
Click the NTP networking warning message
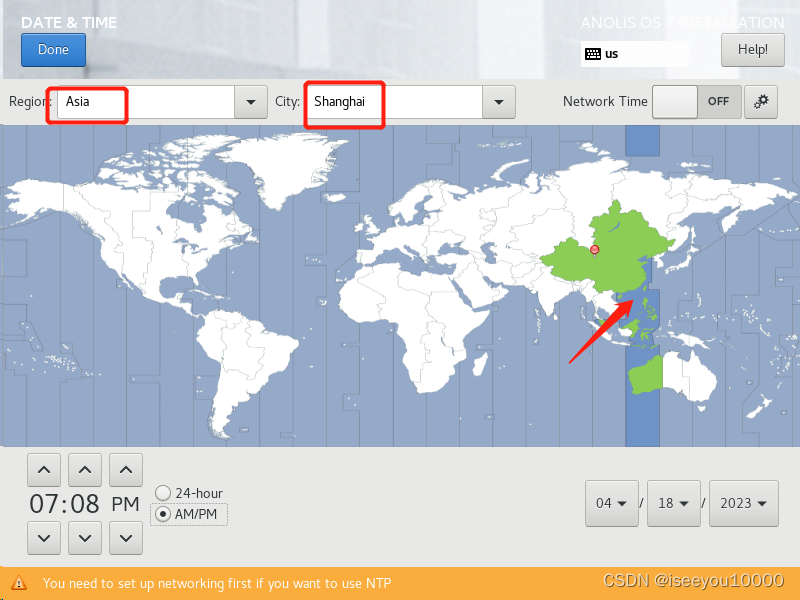click(217, 583)
